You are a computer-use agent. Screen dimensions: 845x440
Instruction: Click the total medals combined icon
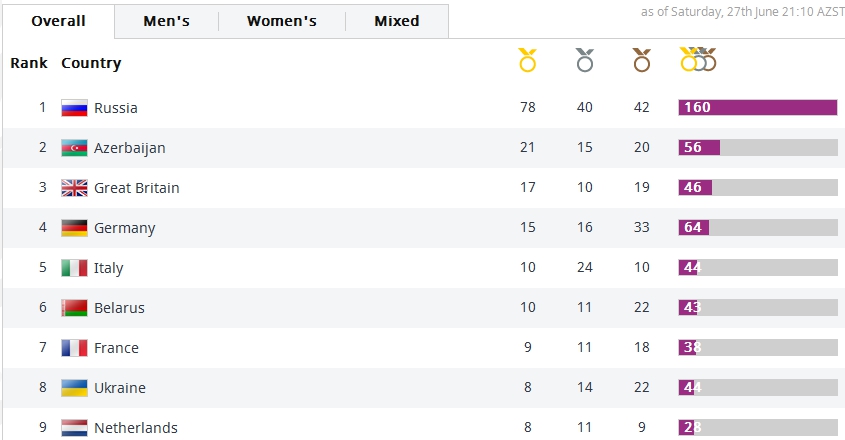coord(698,60)
